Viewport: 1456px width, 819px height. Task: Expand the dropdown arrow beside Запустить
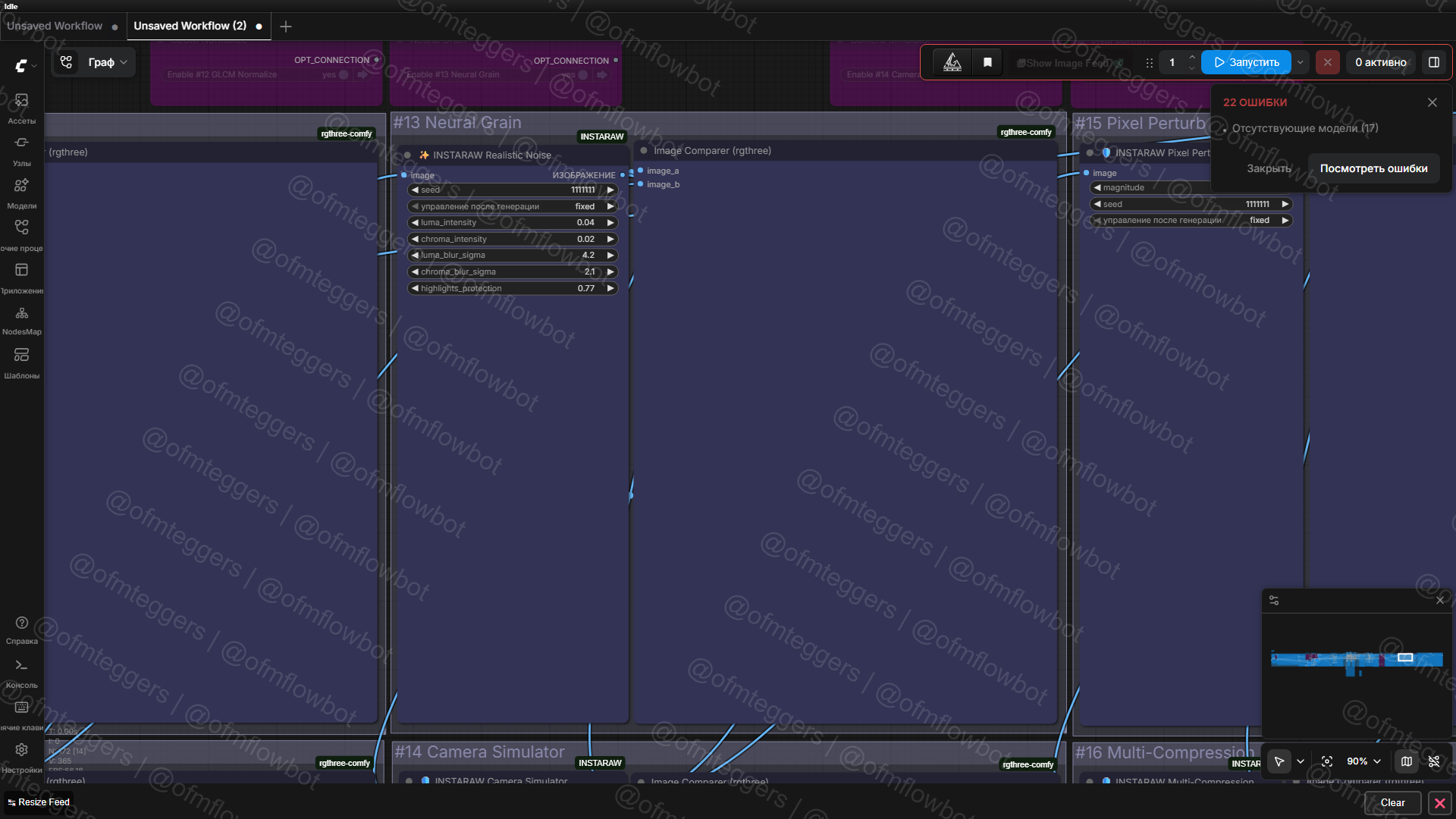1301,62
